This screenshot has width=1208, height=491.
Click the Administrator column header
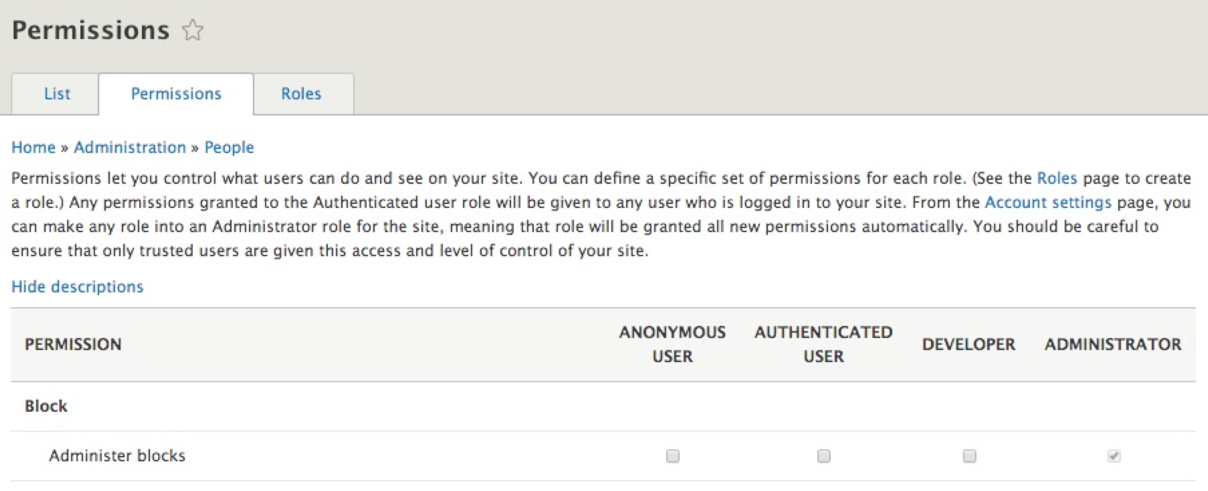[1113, 345]
